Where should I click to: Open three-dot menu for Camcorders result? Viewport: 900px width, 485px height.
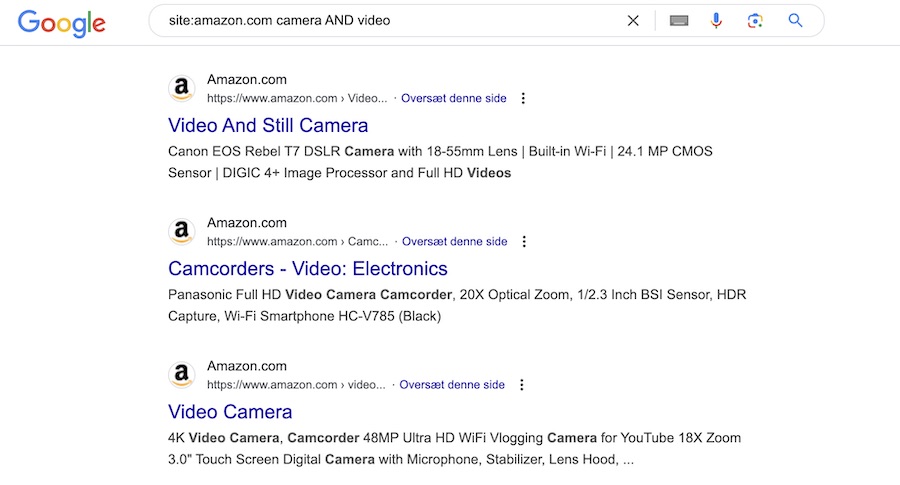524,242
